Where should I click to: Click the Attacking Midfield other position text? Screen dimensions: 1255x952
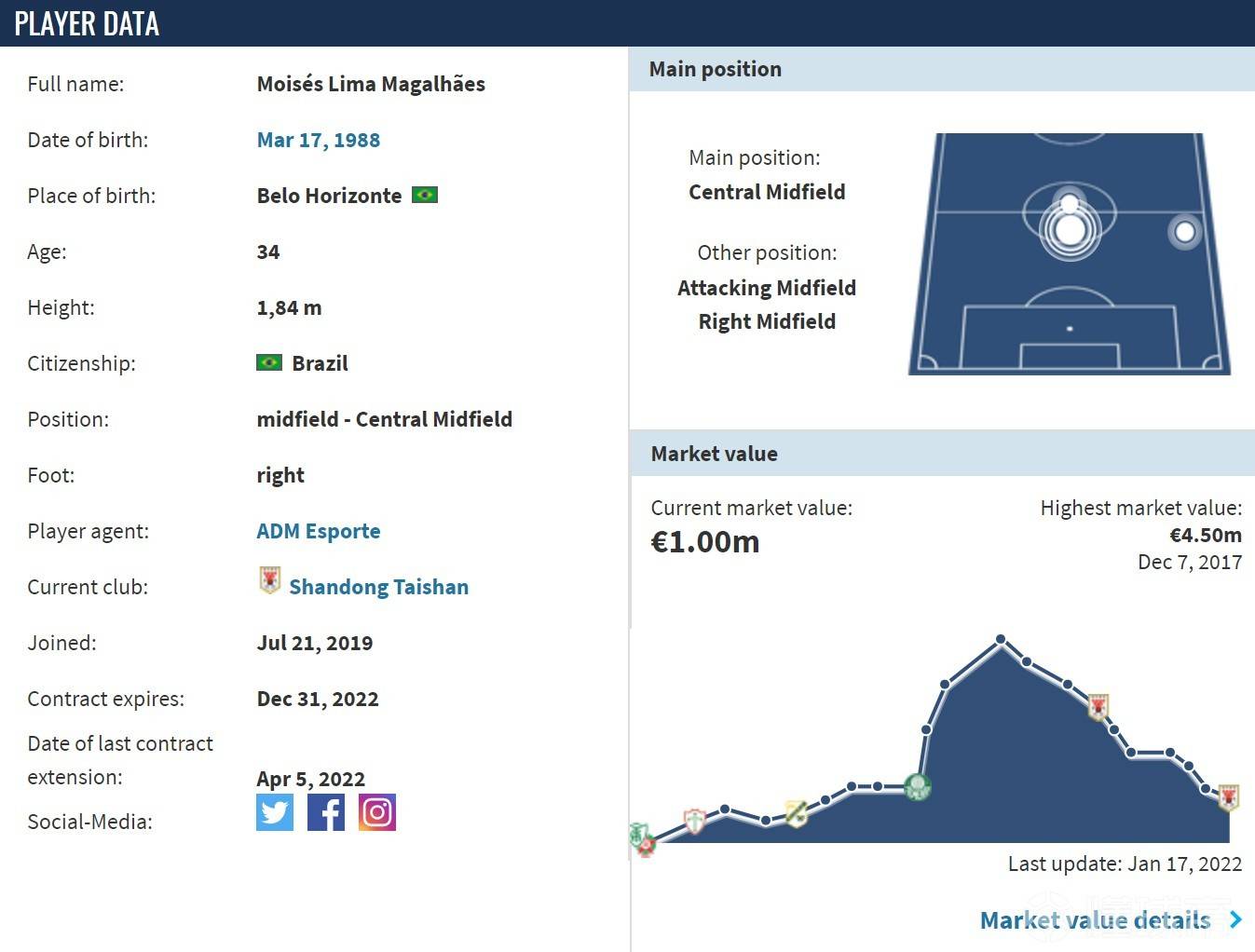pos(767,288)
